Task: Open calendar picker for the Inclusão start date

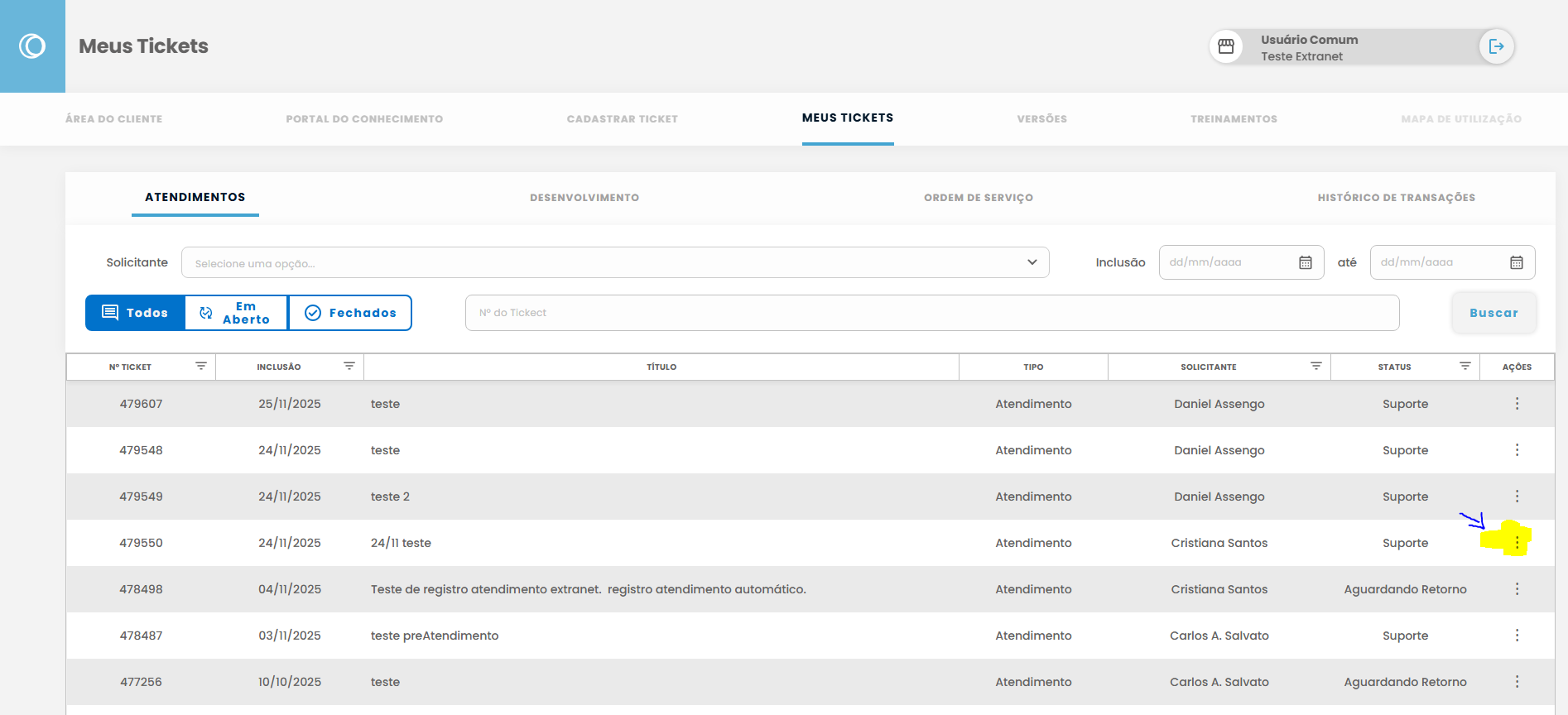Action: pyautogui.click(x=1306, y=262)
